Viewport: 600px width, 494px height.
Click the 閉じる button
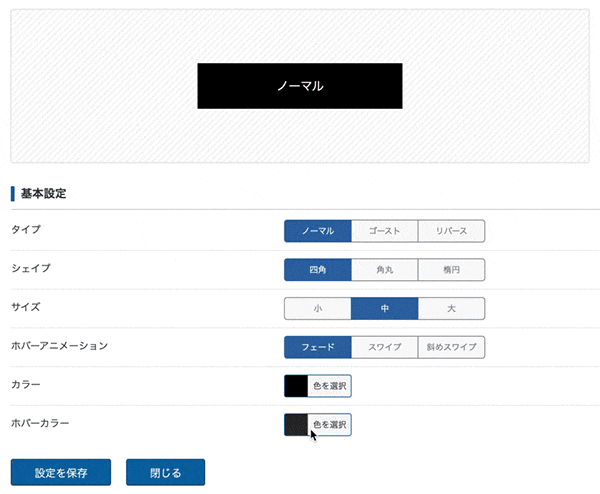[x=165, y=473]
